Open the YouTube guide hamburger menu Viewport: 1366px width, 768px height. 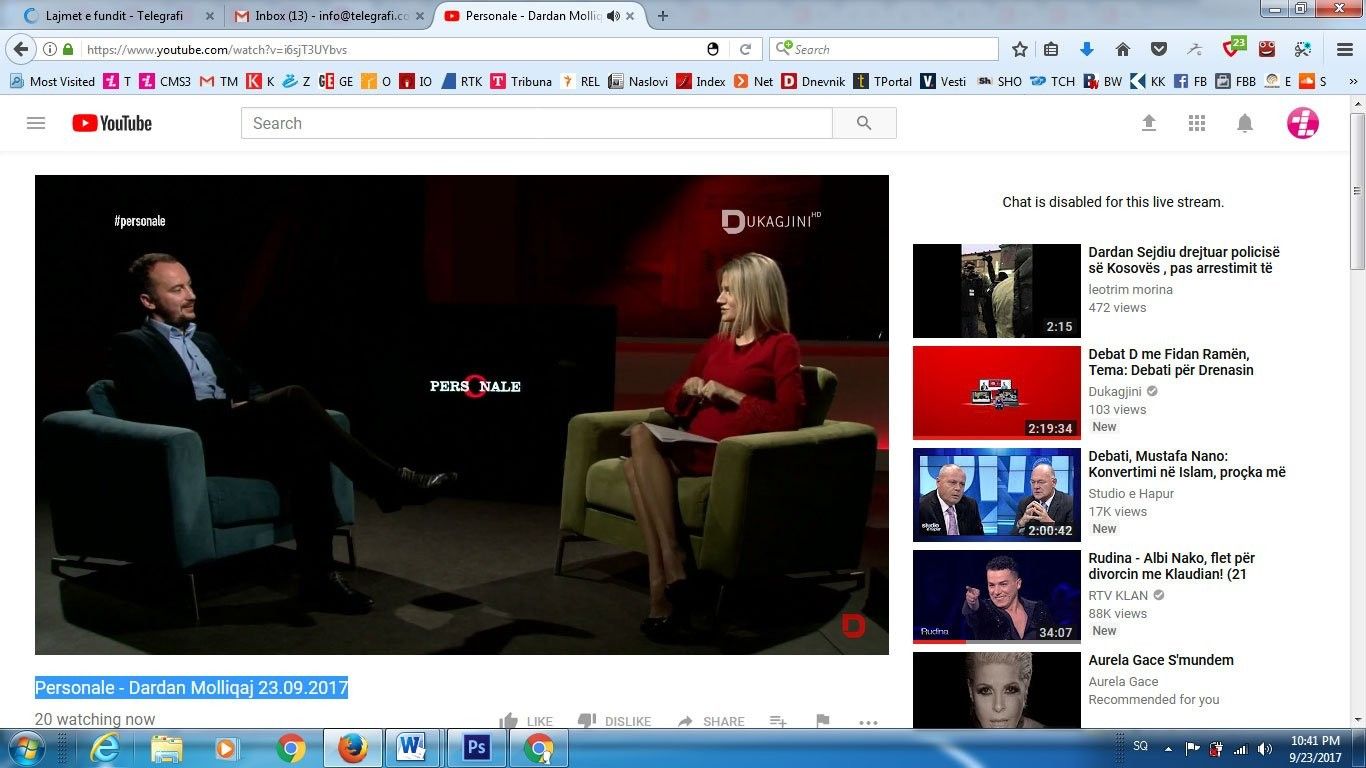pyautogui.click(x=36, y=123)
